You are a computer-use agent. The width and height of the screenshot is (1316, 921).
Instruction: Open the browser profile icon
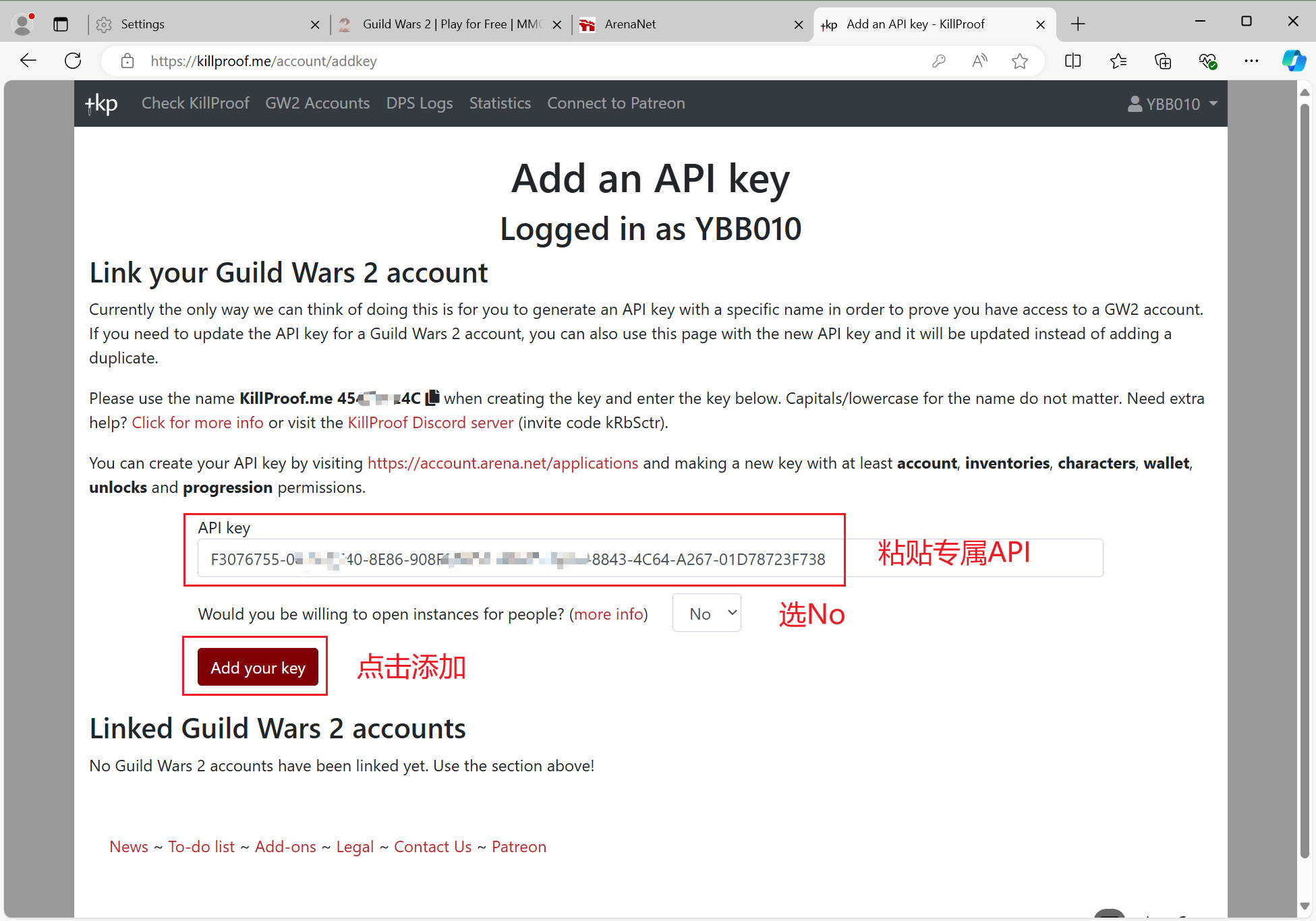(x=23, y=24)
